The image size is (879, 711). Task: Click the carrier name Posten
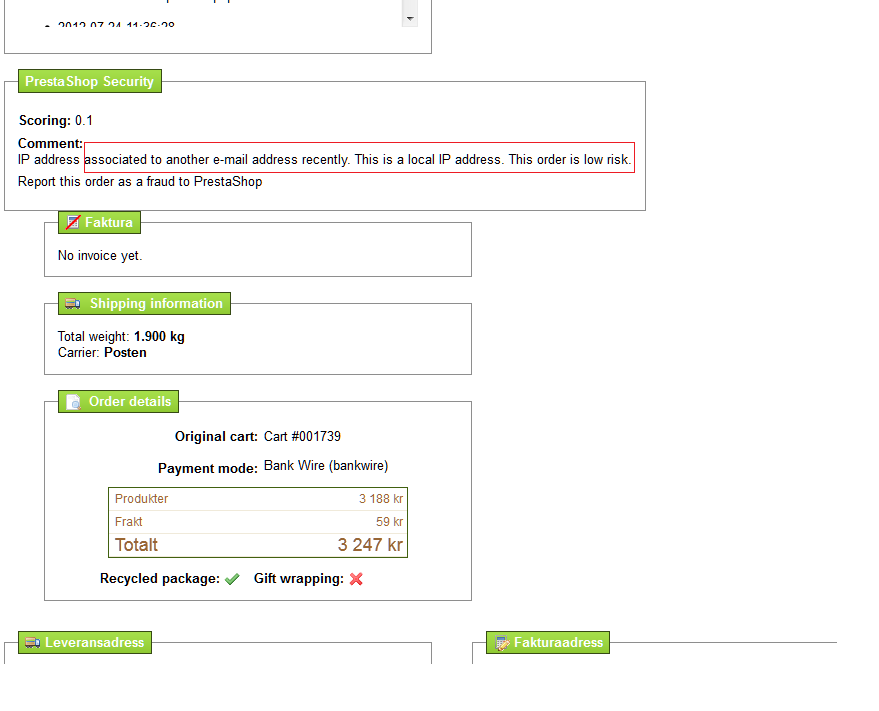tap(125, 353)
